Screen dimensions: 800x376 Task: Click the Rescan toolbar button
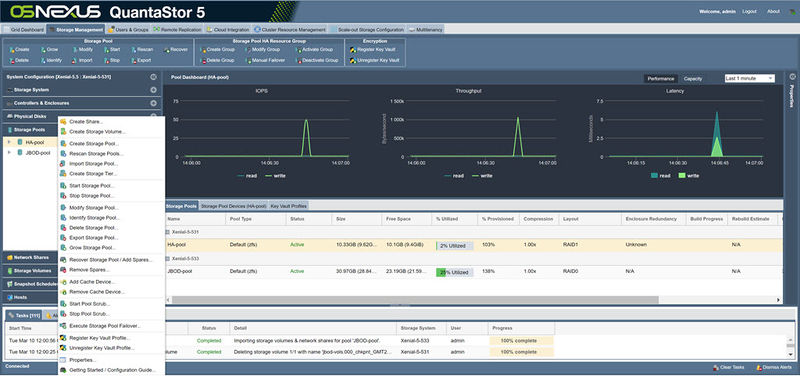142,49
